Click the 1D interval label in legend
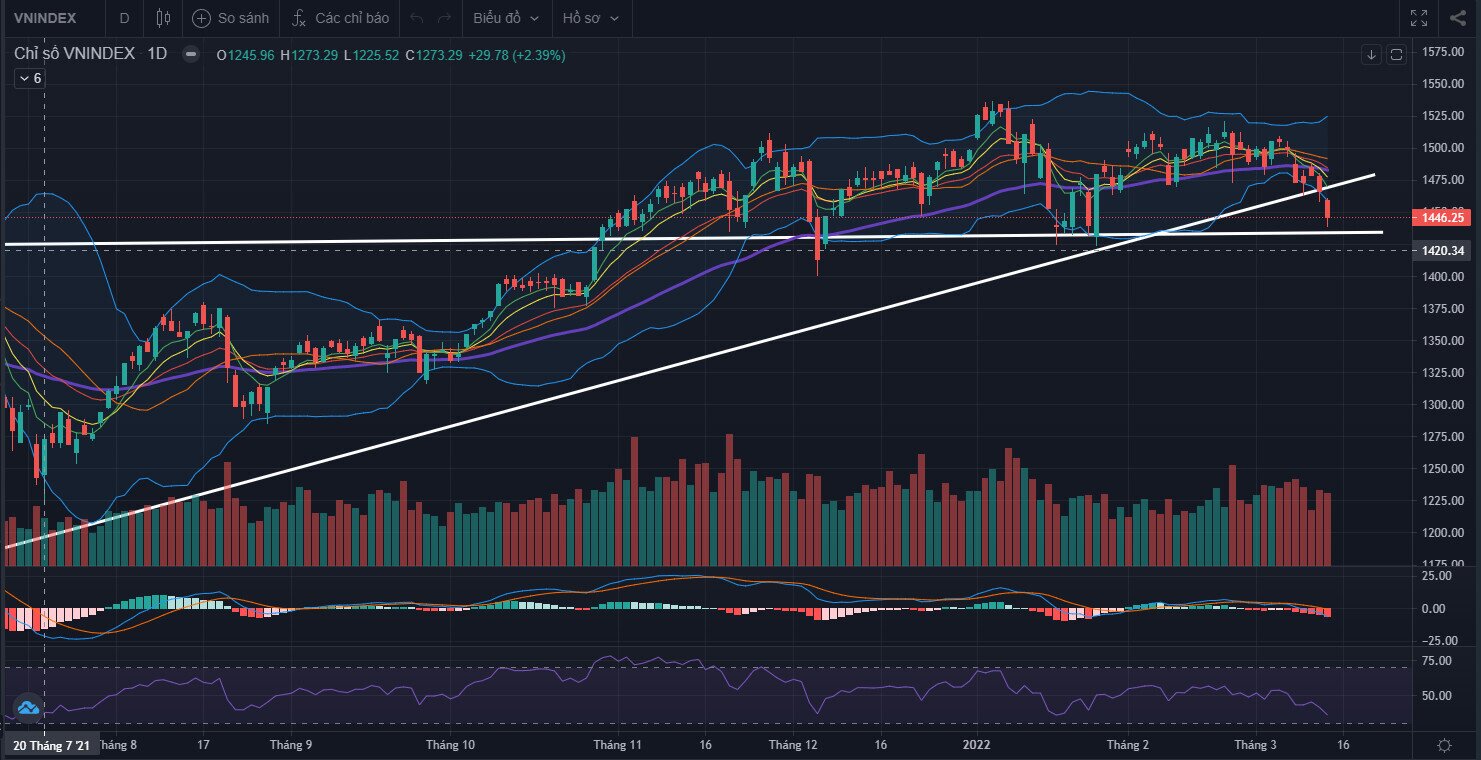 [157, 54]
